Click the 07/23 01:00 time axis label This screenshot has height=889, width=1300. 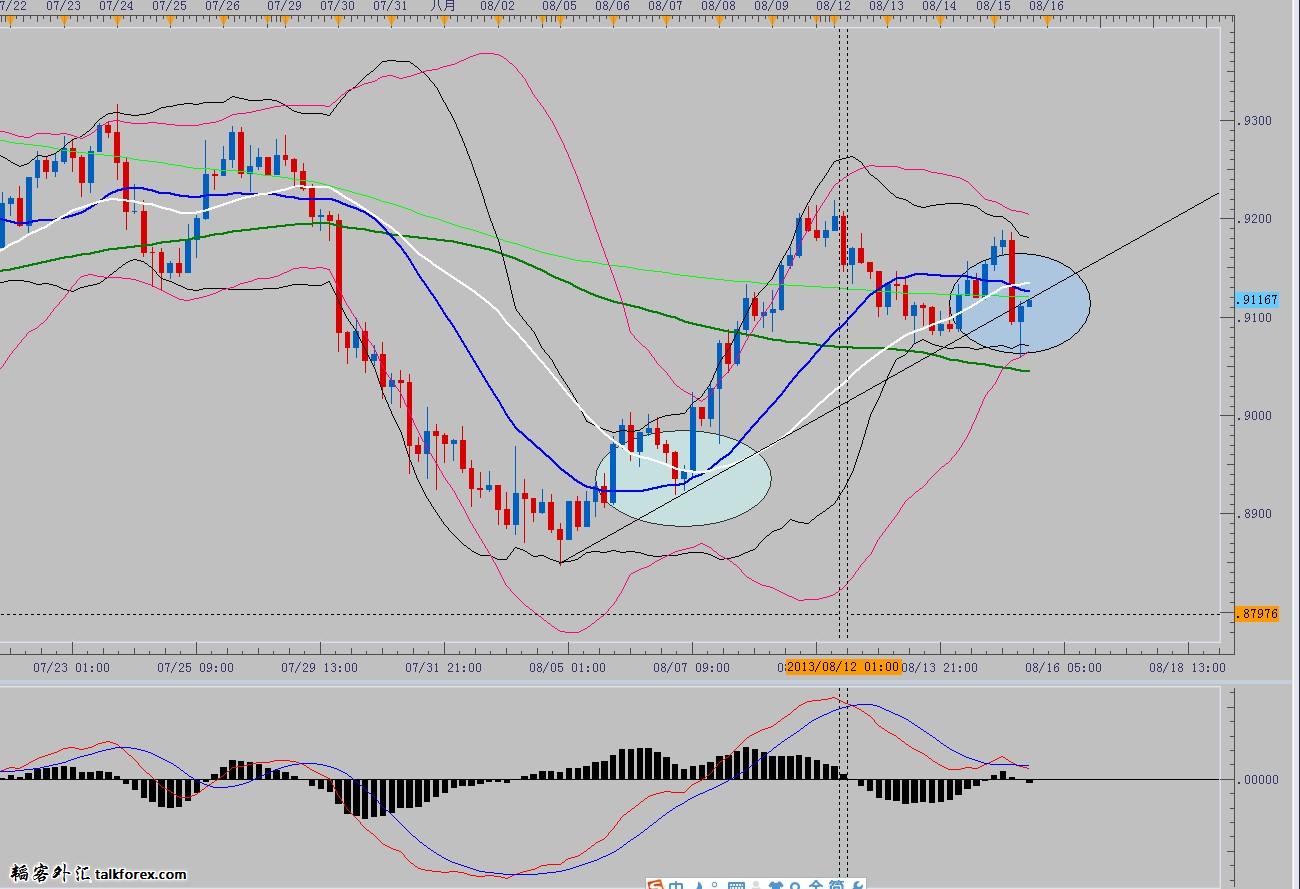pos(71,667)
